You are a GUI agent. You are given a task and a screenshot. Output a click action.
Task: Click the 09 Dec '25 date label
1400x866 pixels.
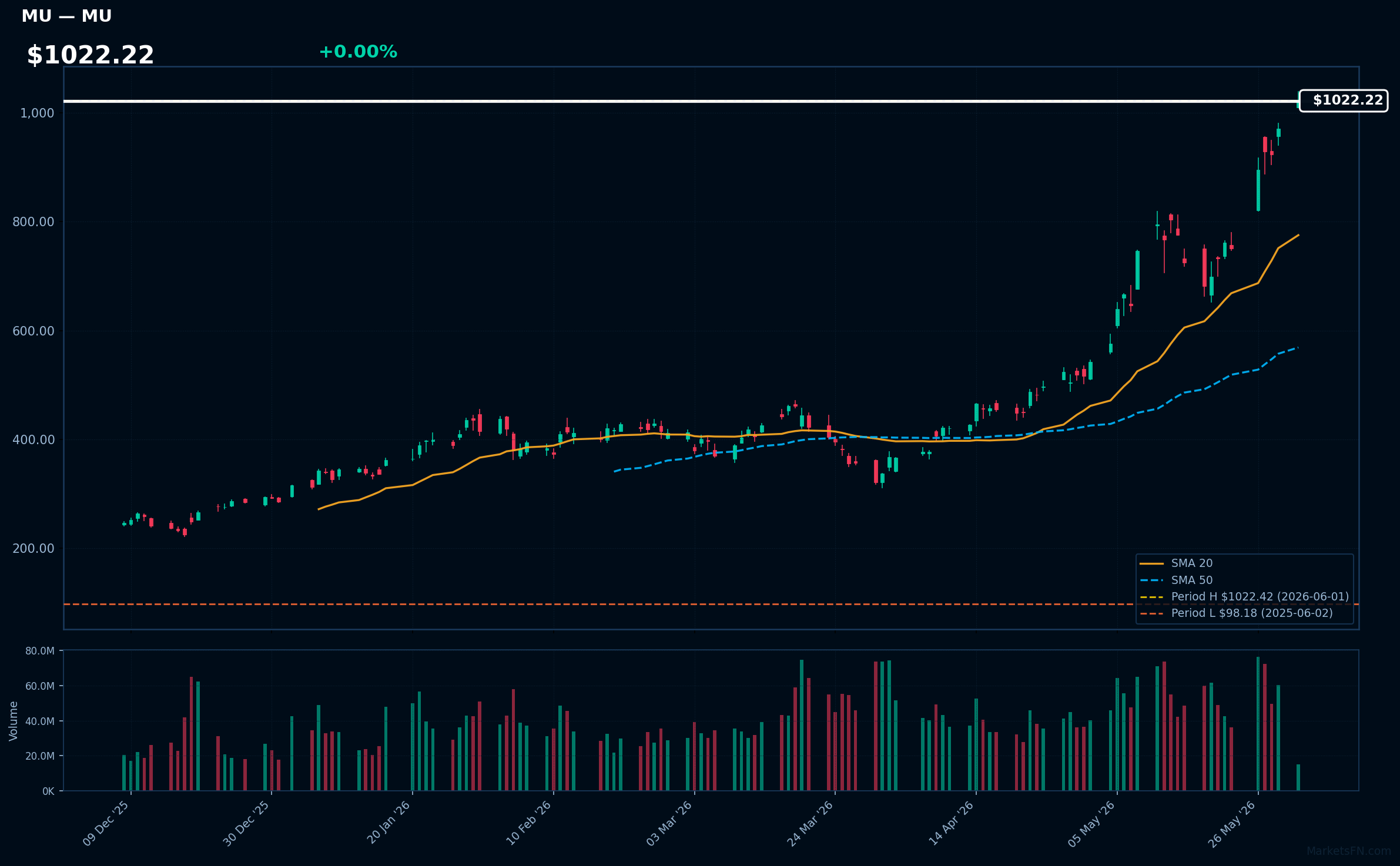click(x=106, y=823)
